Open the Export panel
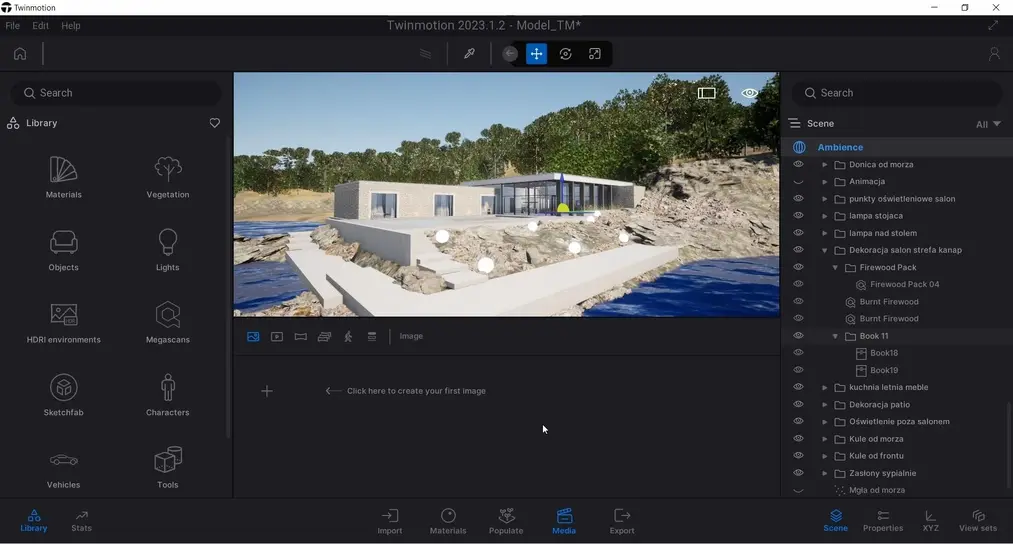The height and width of the screenshot is (544, 1013). (622, 520)
